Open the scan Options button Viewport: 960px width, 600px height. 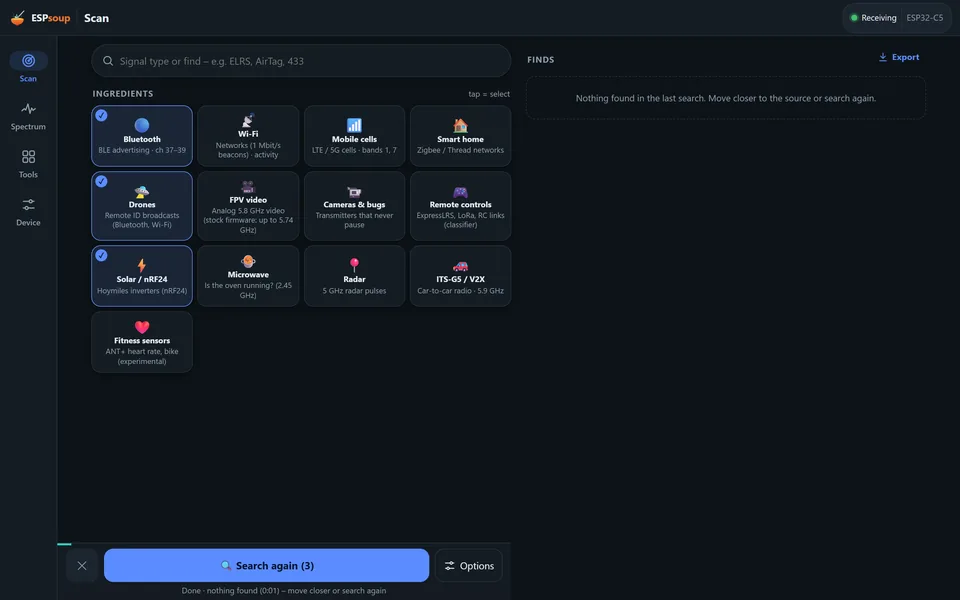[469, 566]
